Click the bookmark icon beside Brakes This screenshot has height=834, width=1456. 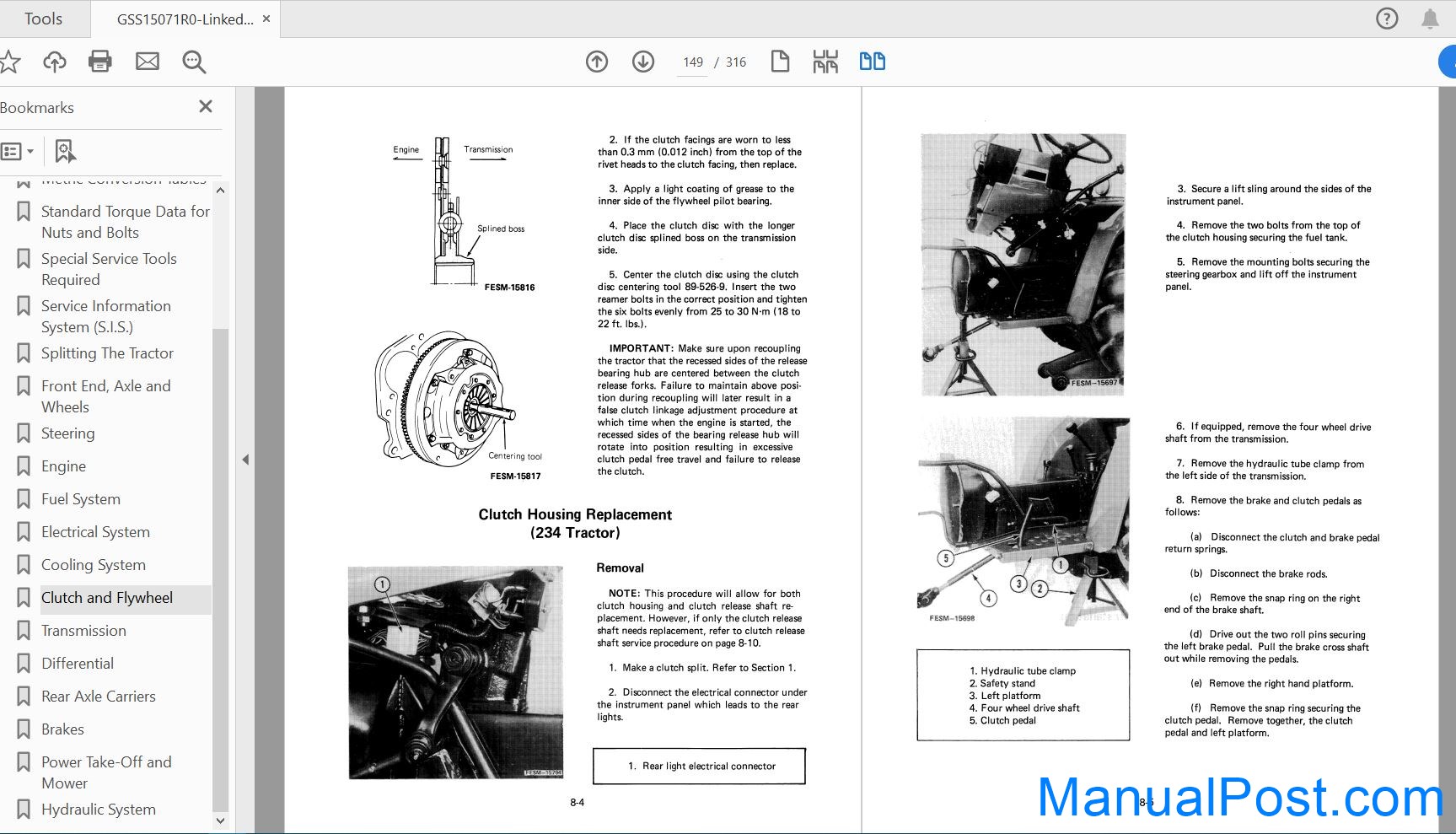(x=24, y=729)
